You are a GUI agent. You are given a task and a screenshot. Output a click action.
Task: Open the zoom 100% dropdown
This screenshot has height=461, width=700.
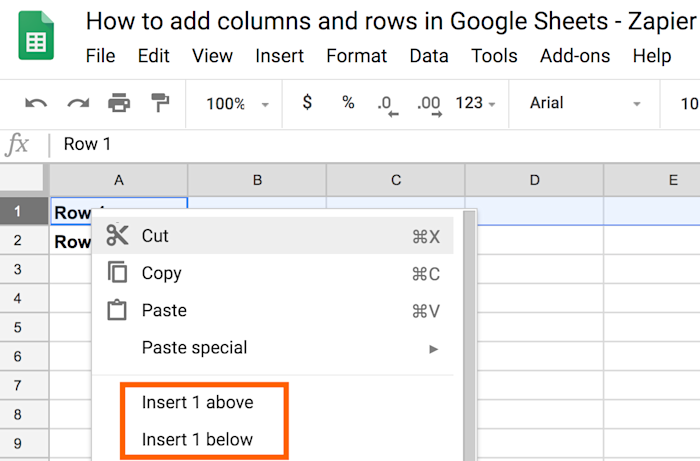click(238, 104)
